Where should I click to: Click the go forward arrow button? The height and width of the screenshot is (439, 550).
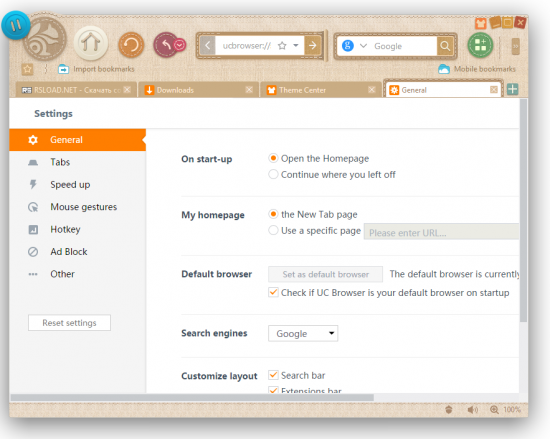313,46
